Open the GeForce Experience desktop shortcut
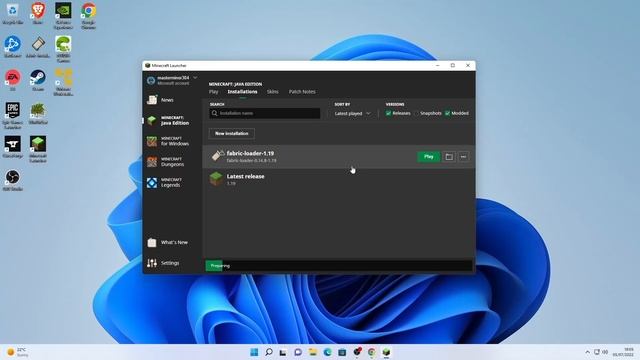640x360 pixels. (63, 16)
